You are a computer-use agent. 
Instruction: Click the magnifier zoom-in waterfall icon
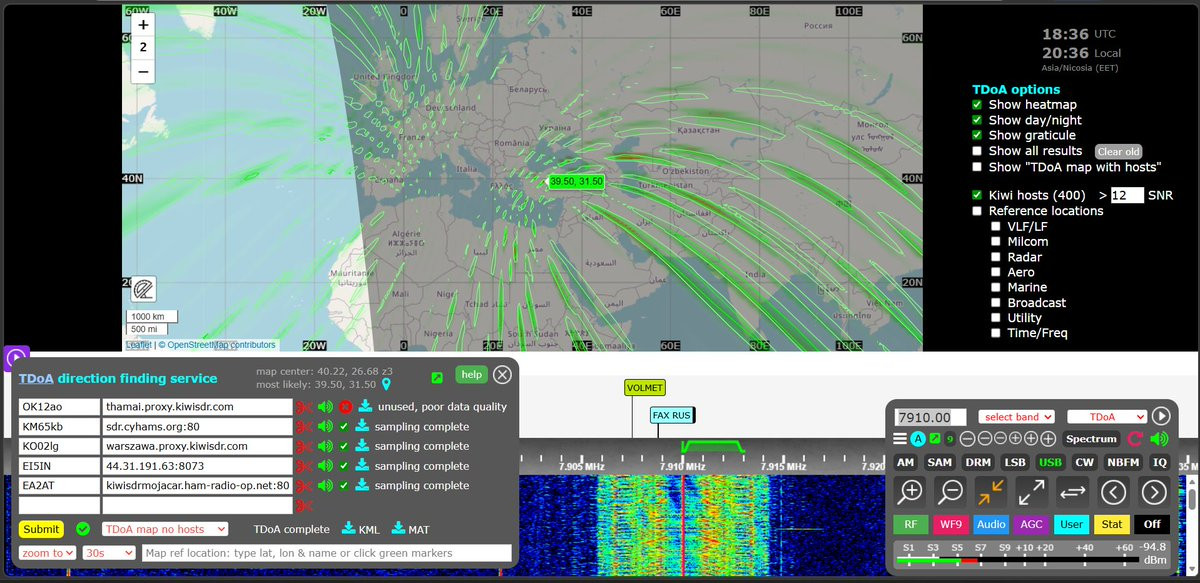(x=910, y=492)
